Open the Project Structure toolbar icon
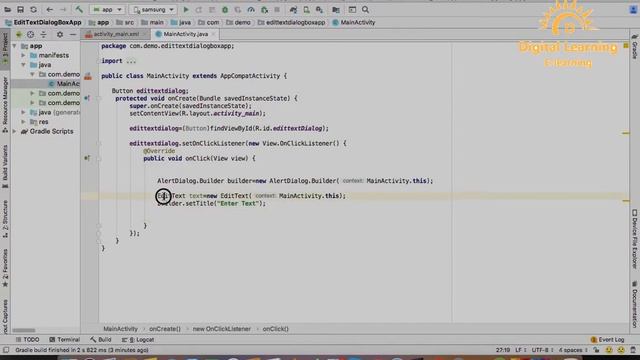Image resolution: width=640 pixels, height=360 pixels. 336,9
